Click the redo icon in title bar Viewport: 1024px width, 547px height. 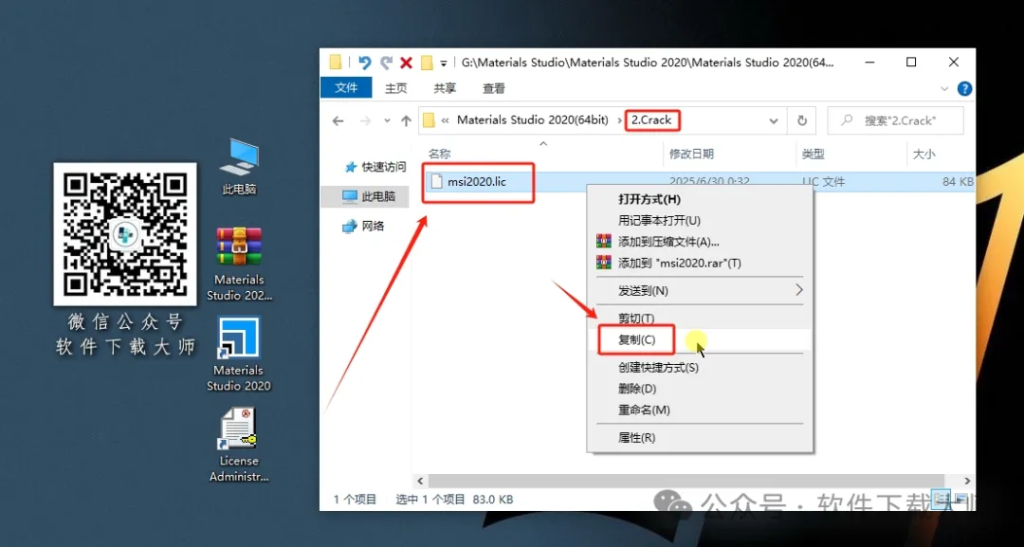[386, 63]
